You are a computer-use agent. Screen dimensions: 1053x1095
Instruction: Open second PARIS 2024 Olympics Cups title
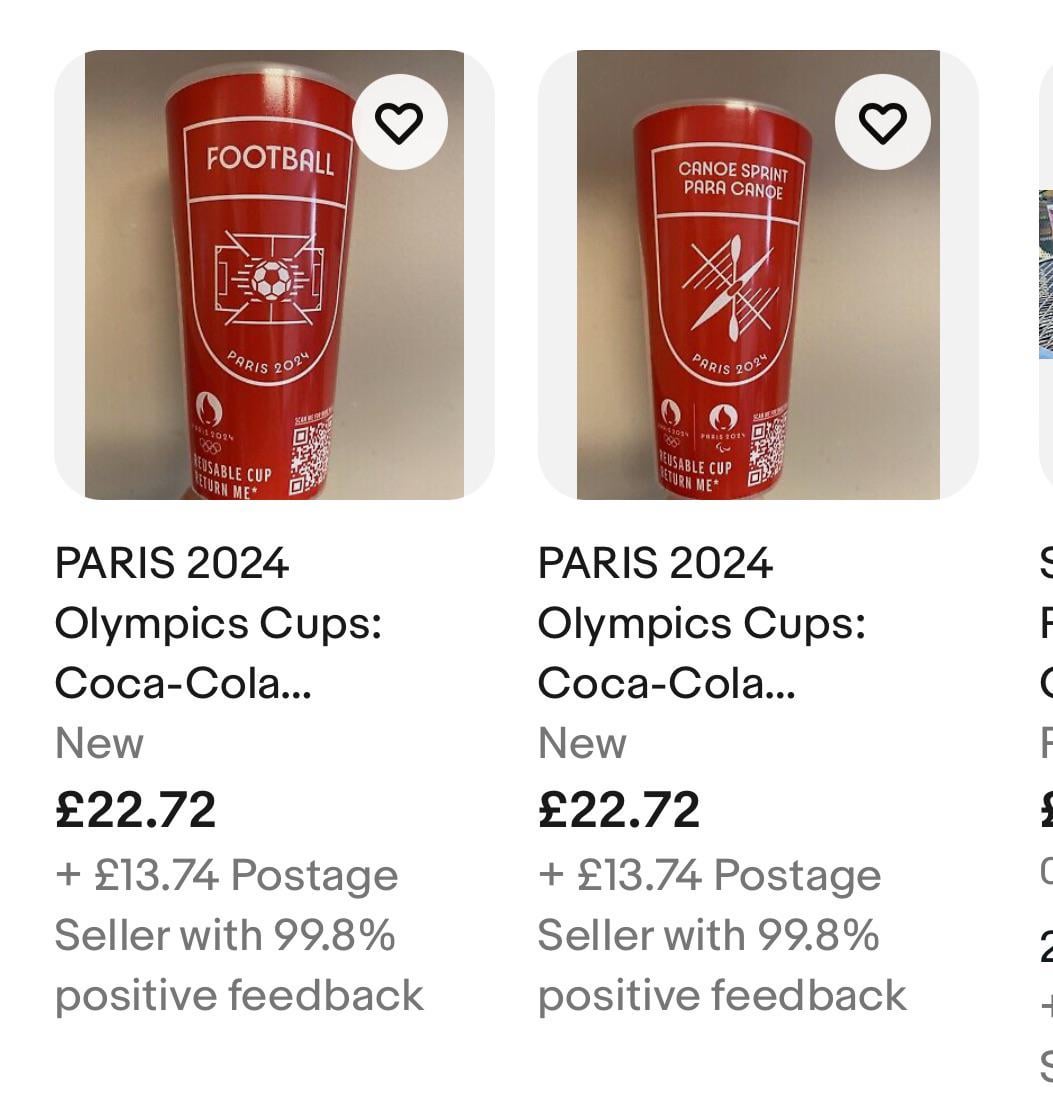point(701,623)
